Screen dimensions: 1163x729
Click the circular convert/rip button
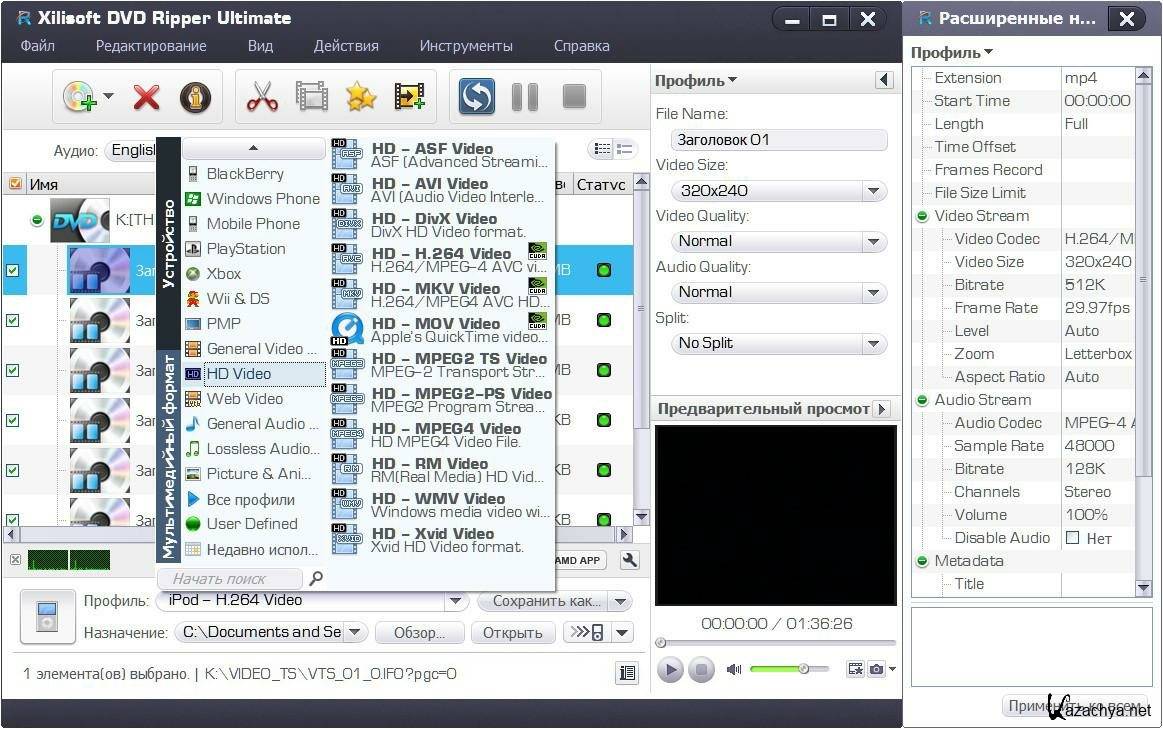click(477, 97)
